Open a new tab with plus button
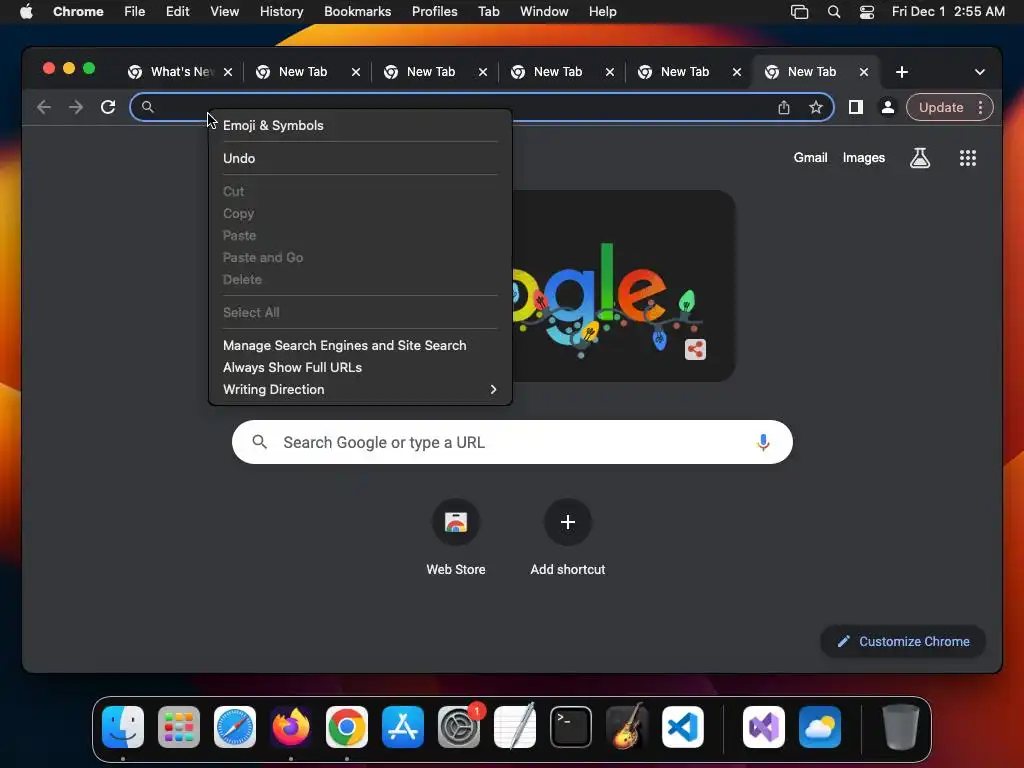 901,72
